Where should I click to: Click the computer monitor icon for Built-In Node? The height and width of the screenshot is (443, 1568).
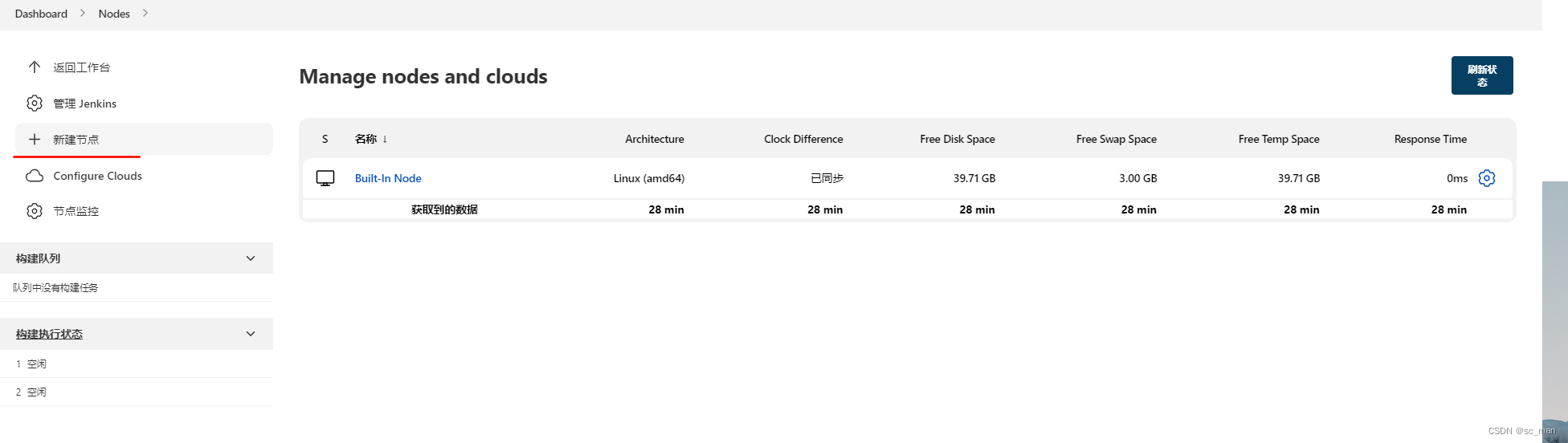[x=325, y=178]
